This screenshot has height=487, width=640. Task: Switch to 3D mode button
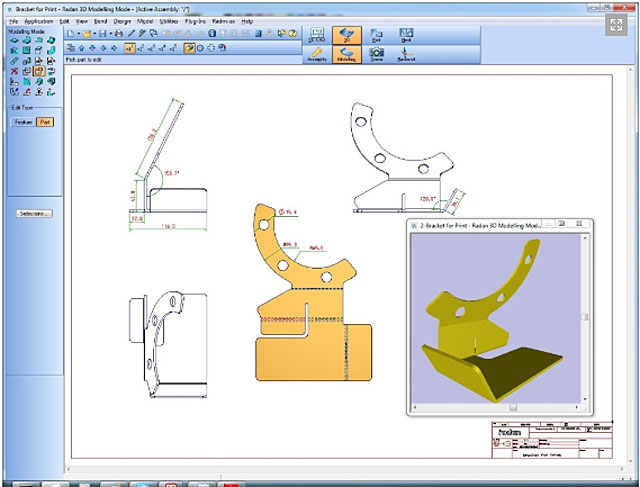click(x=347, y=36)
